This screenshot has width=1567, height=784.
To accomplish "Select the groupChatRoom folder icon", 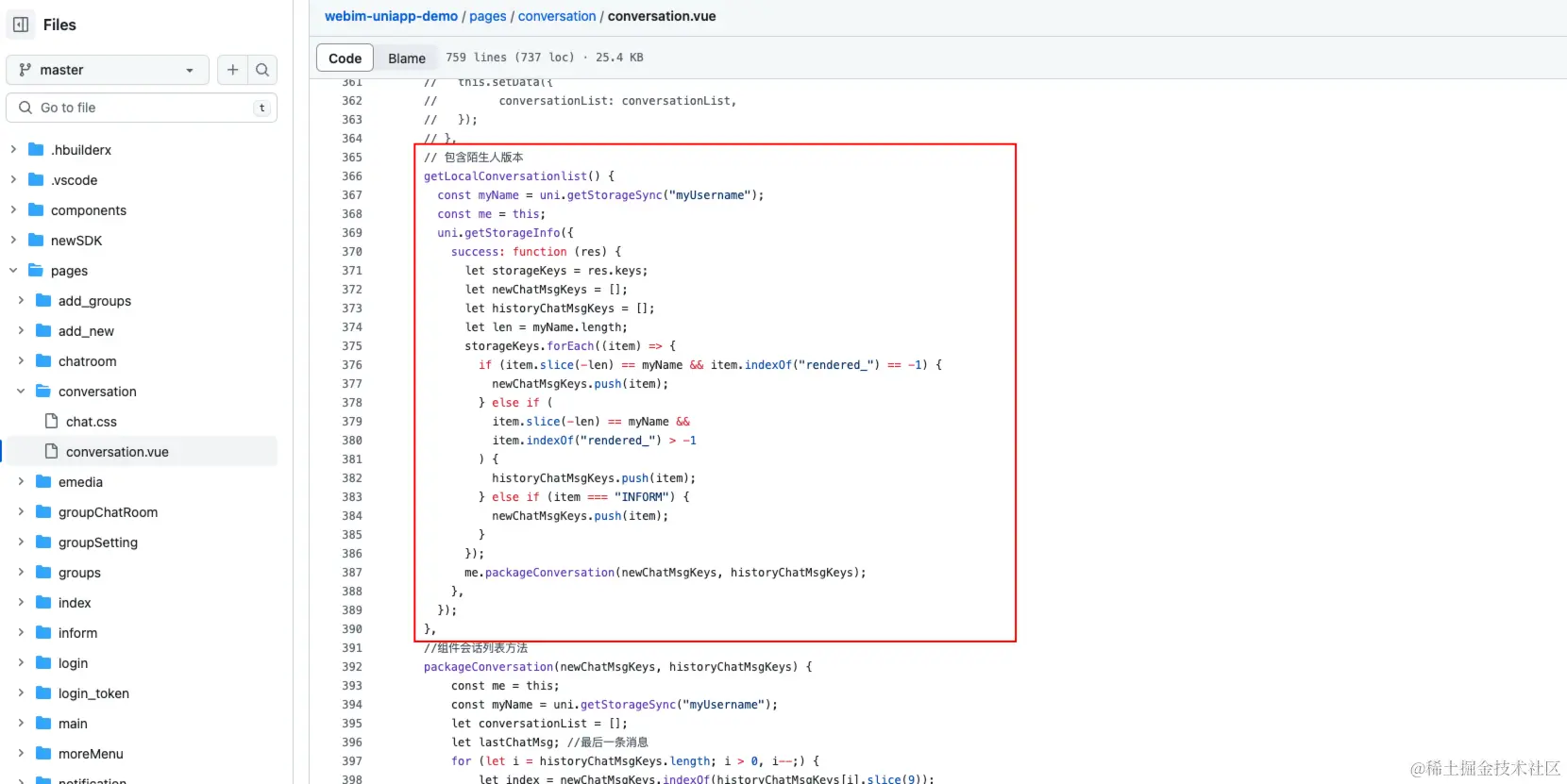I will tap(43, 511).
